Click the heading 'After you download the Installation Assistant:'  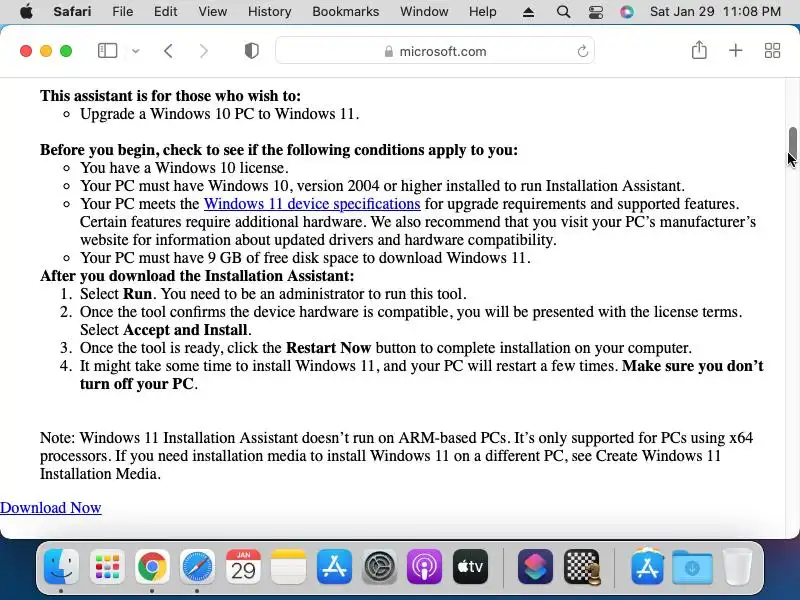point(197,276)
